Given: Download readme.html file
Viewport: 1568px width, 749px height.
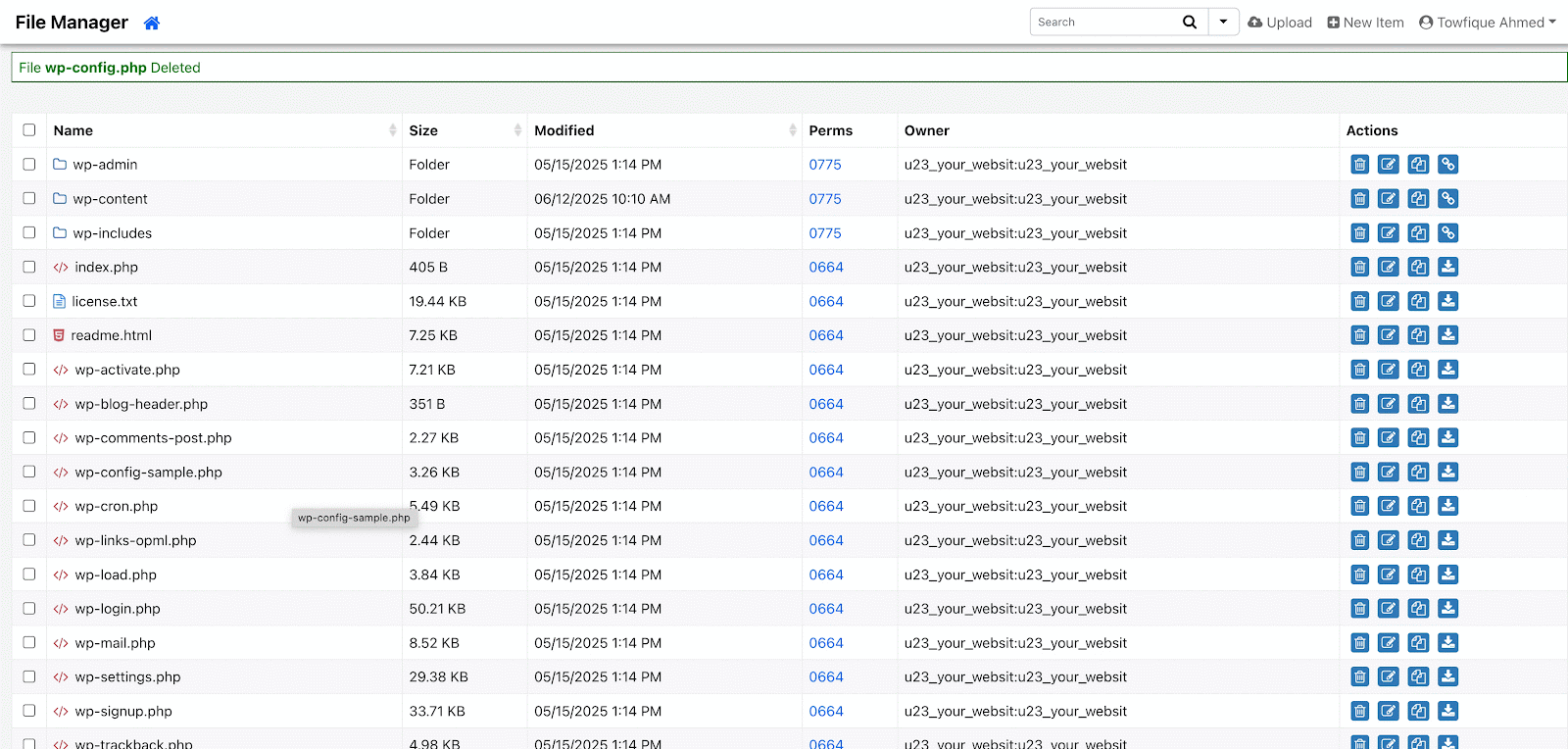Looking at the screenshot, I should pos(1448,335).
